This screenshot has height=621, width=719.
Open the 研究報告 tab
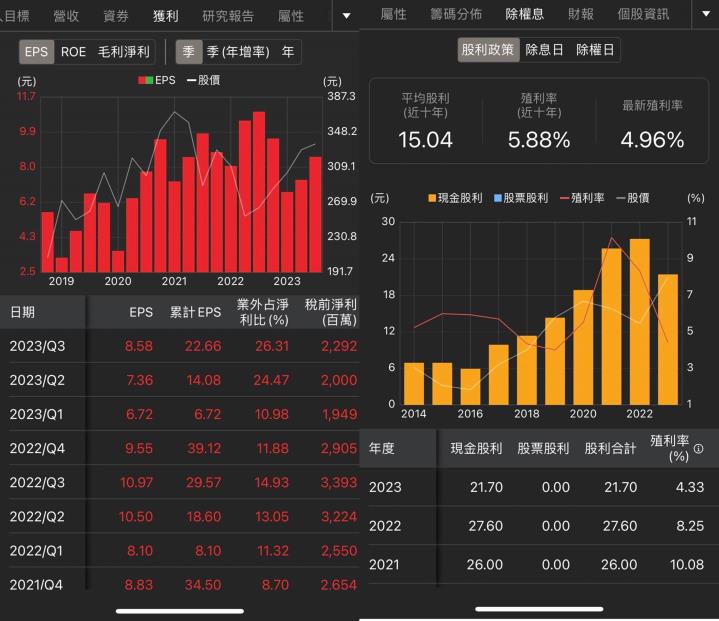pyautogui.click(x=228, y=16)
